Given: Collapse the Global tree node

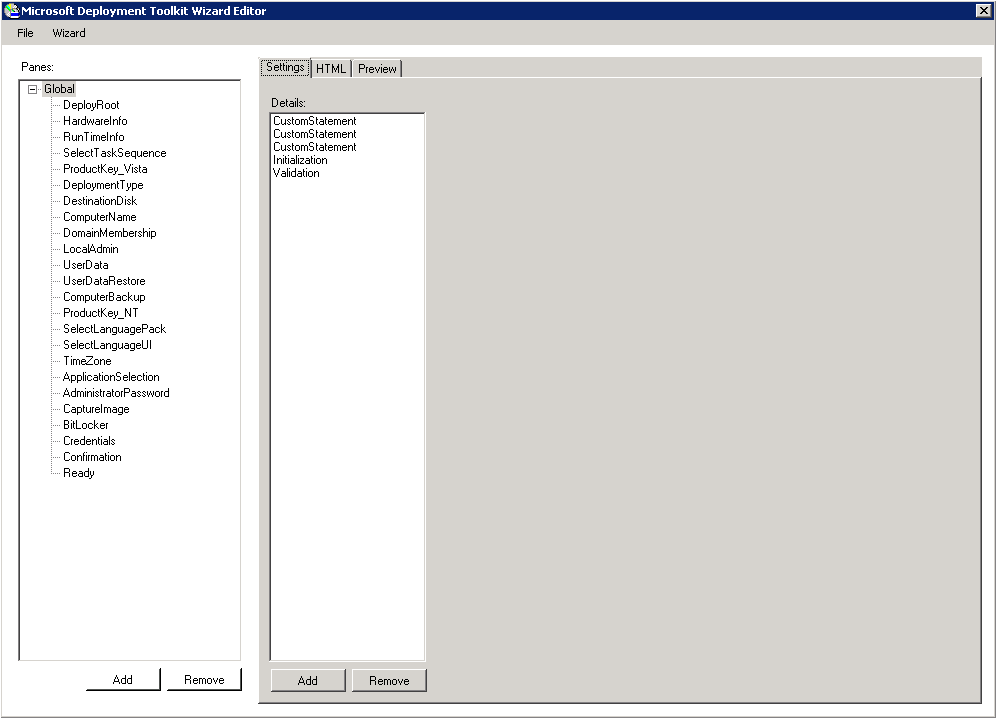Looking at the screenshot, I should click(33, 88).
